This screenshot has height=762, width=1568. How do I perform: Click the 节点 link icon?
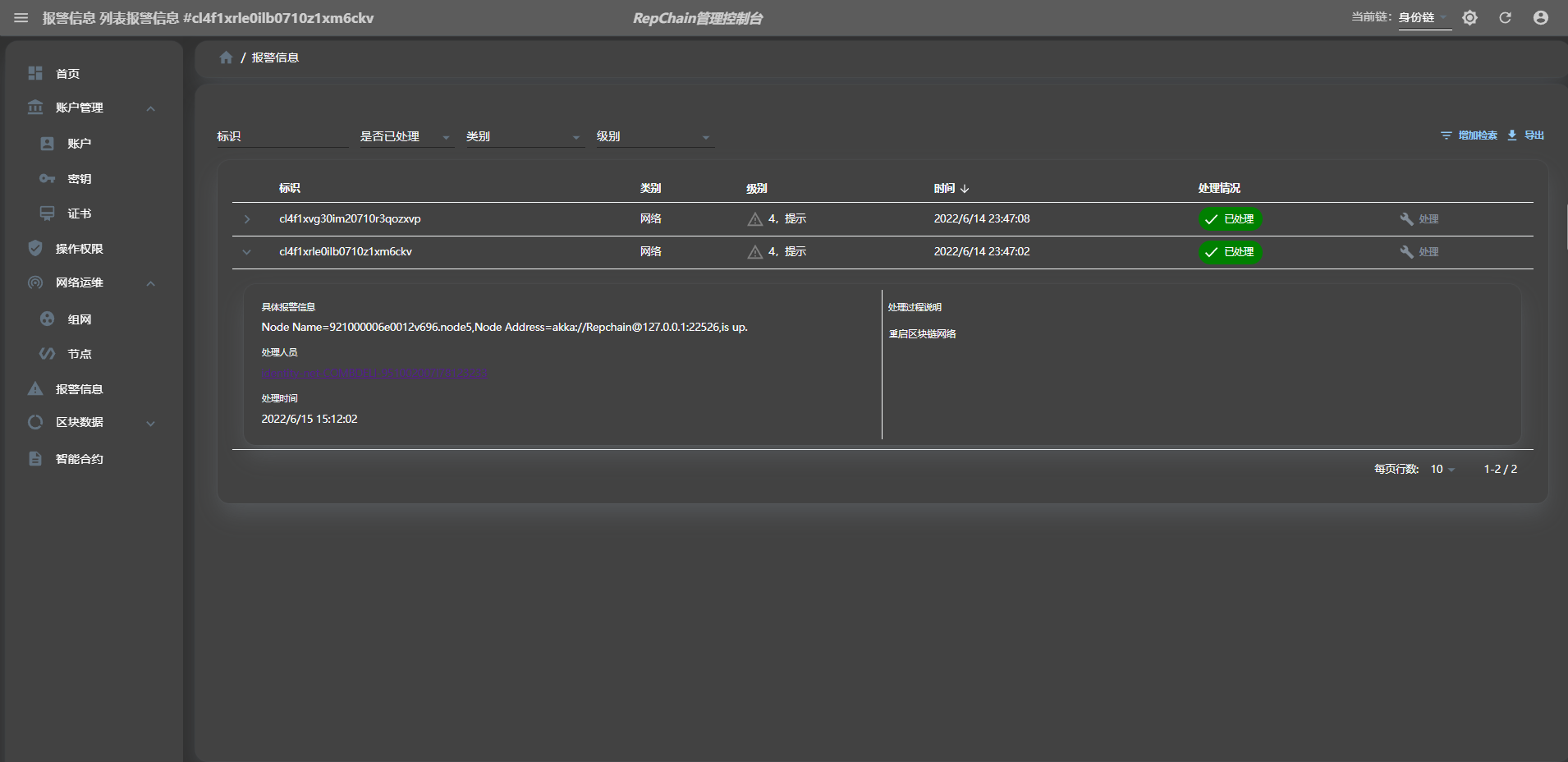(48, 354)
